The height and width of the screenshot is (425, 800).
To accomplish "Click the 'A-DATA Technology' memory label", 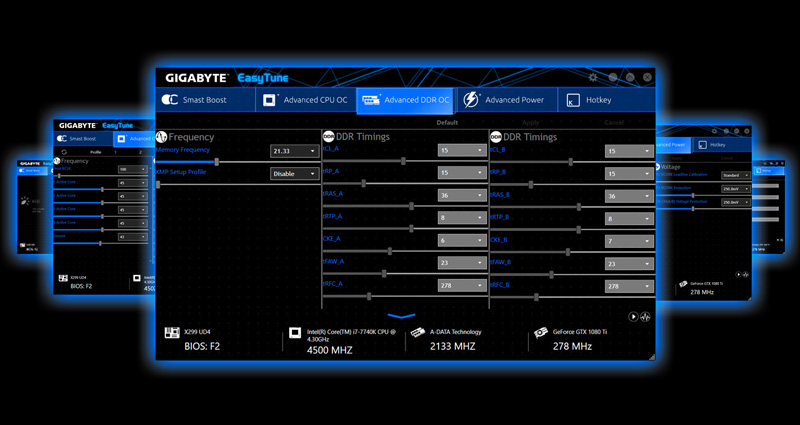I will click(x=456, y=332).
